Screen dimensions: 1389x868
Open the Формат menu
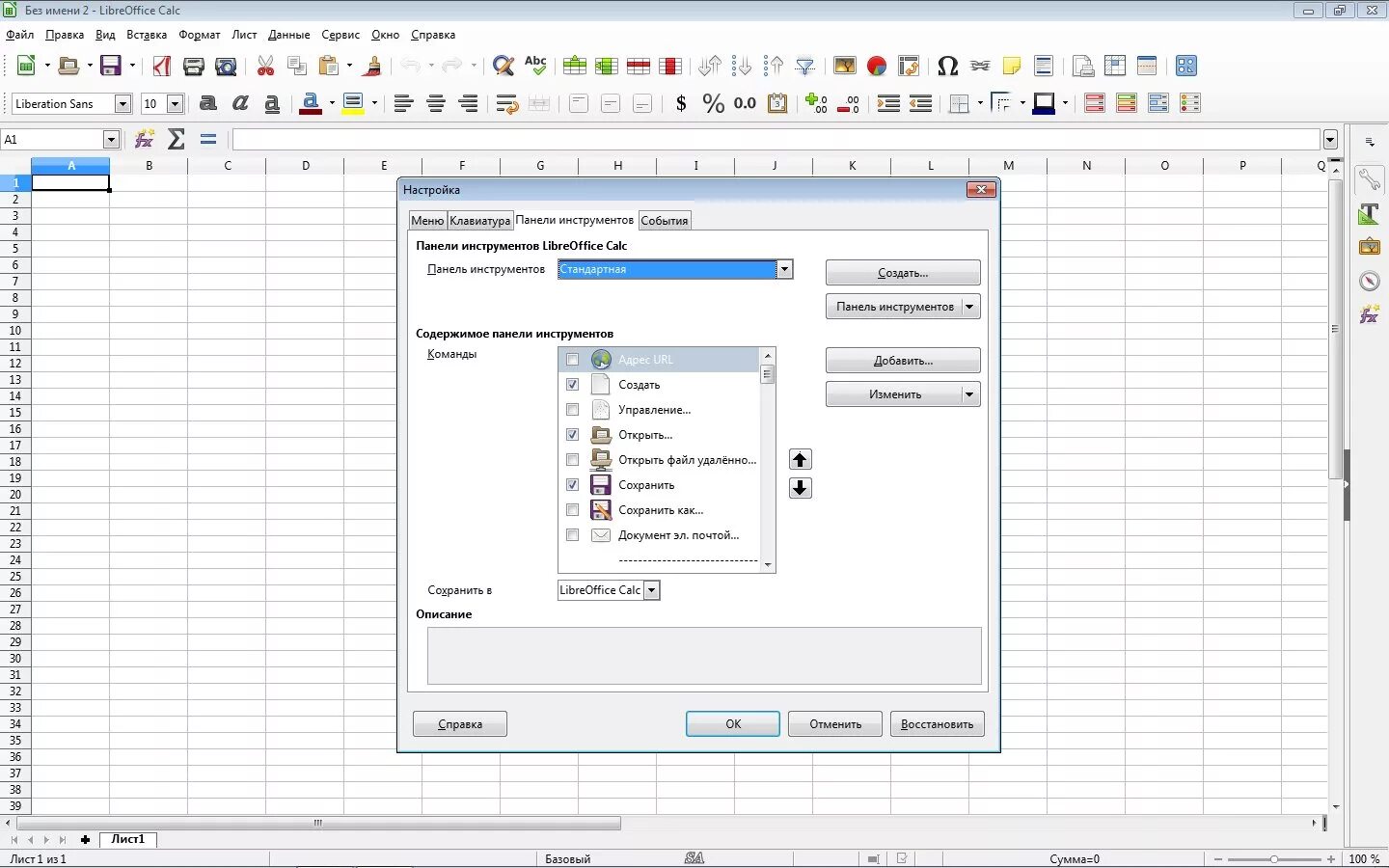[200, 35]
